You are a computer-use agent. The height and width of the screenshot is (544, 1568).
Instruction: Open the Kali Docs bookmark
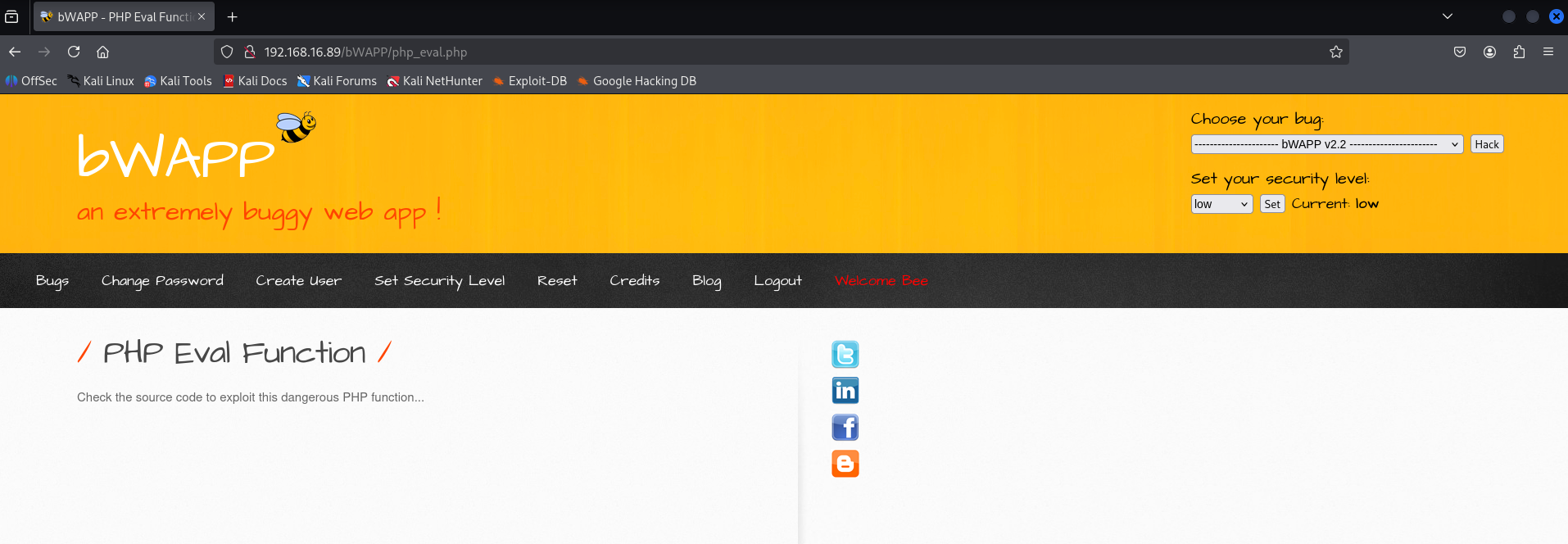click(255, 81)
